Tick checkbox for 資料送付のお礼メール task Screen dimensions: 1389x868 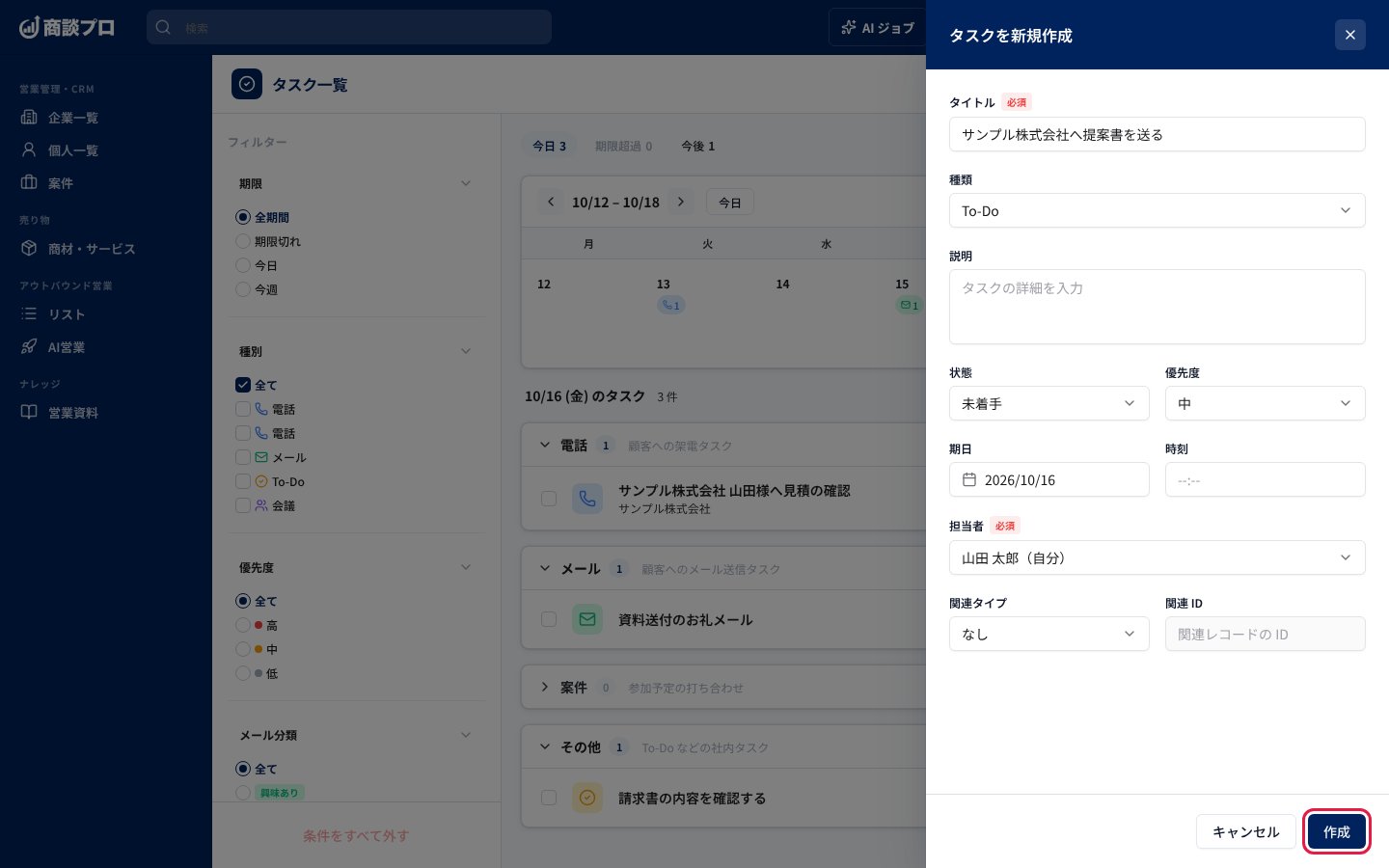[549, 619]
